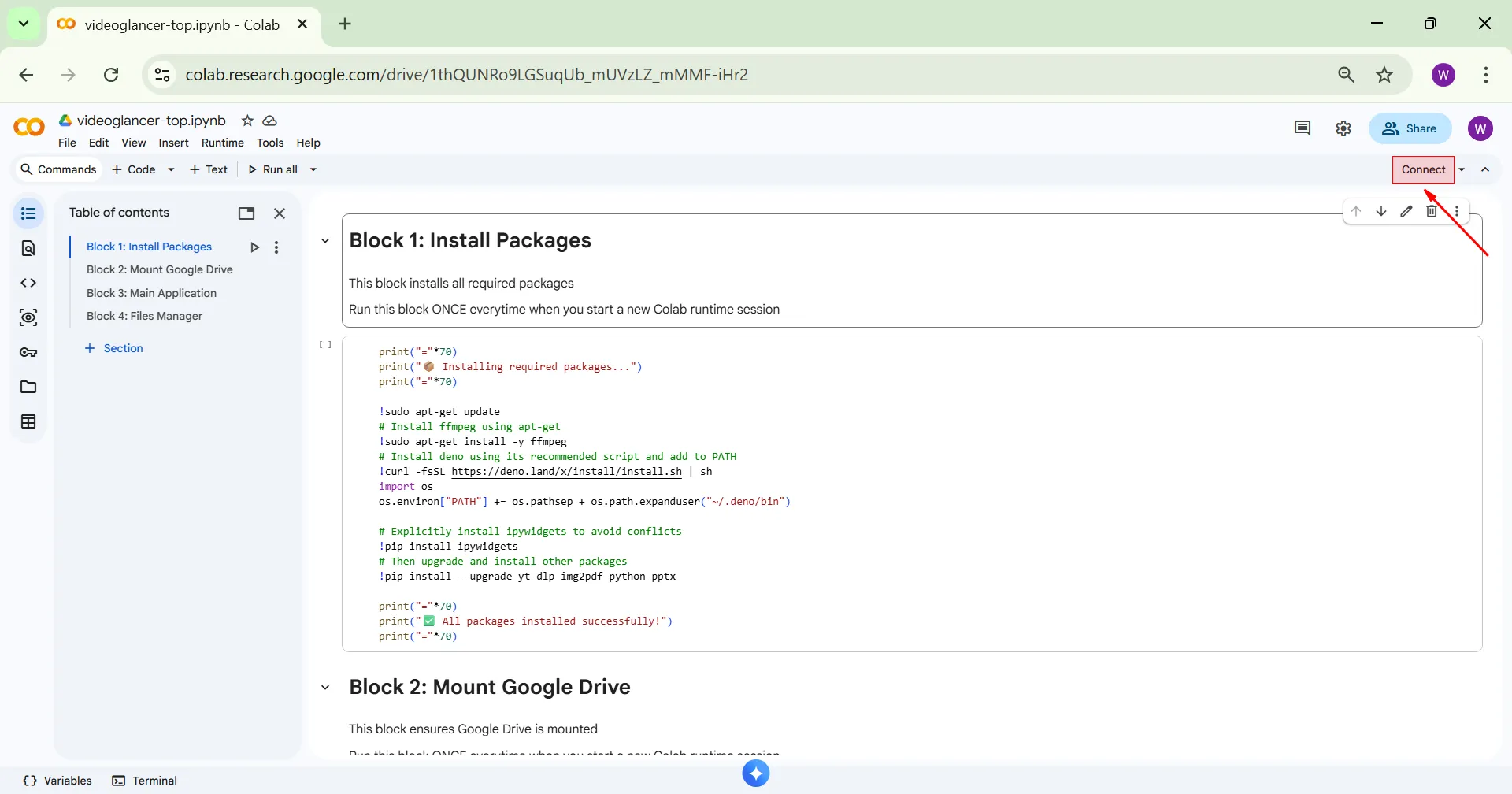
Task: Open the Runtime menu
Action: click(x=222, y=143)
